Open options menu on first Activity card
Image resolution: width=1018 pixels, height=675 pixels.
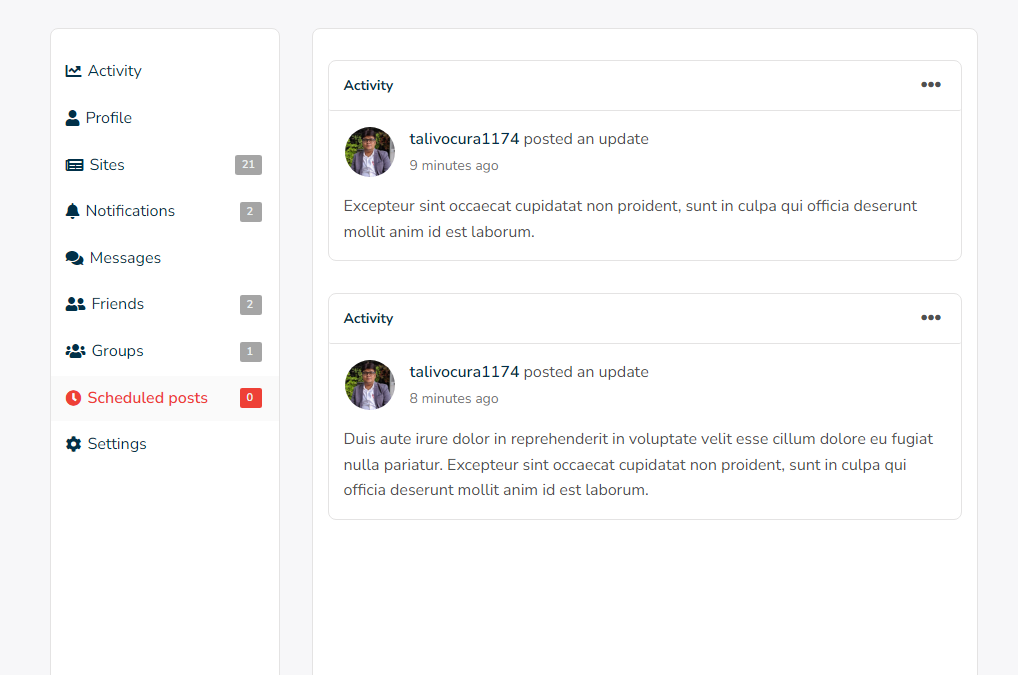930,85
